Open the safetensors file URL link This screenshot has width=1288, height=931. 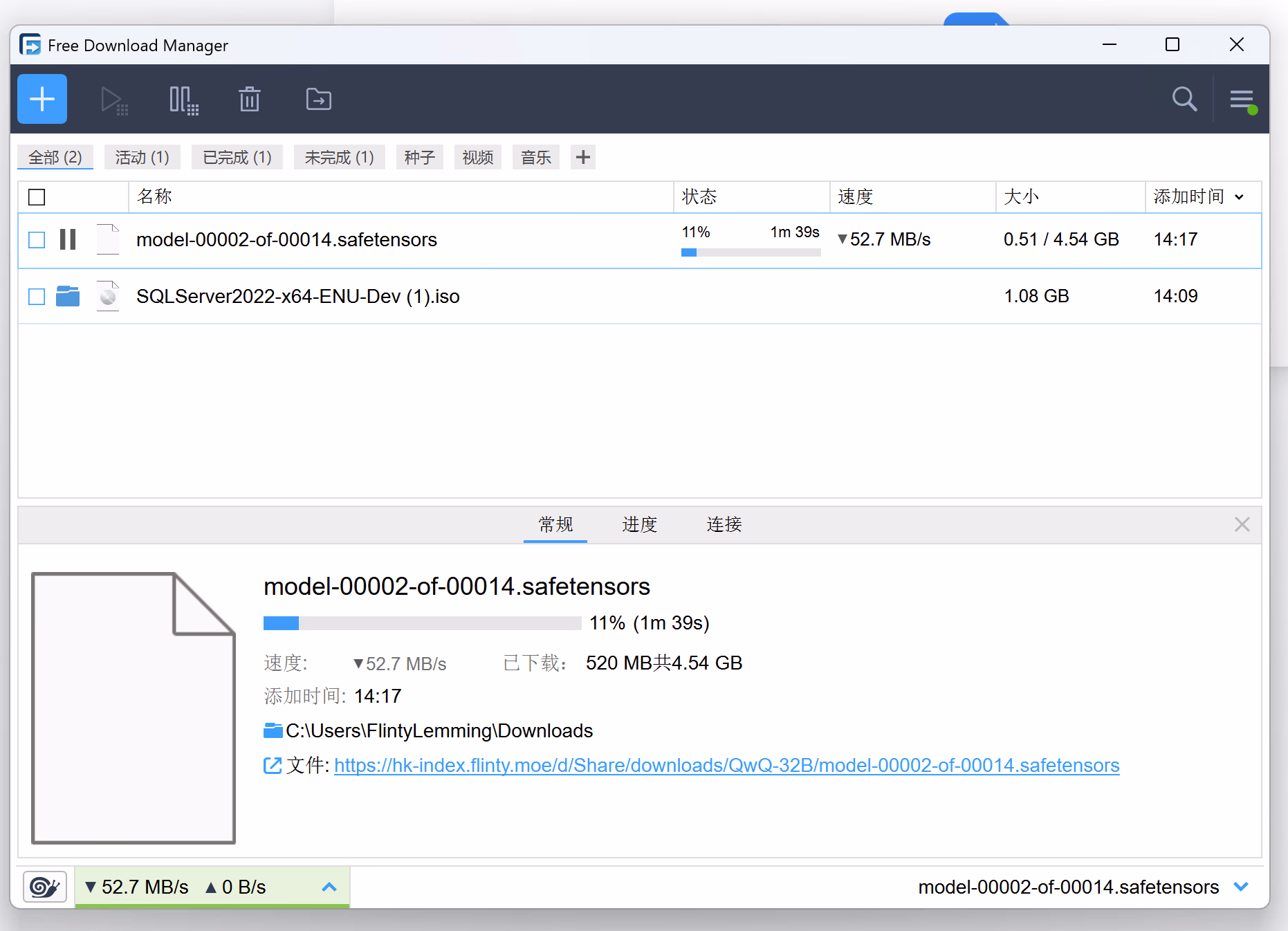point(726,765)
